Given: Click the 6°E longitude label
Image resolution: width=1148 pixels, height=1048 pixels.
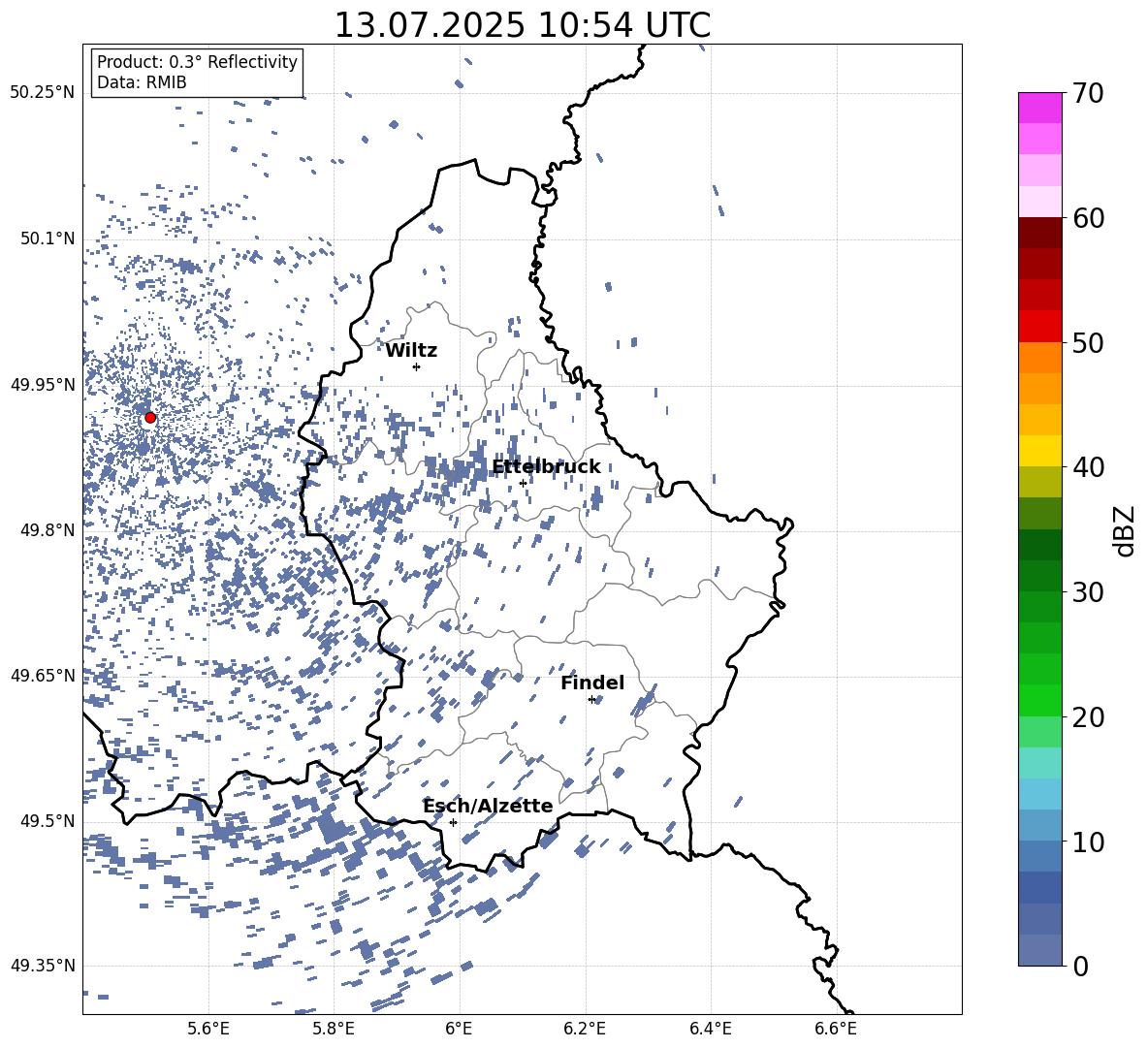Looking at the screenshot, I should pyautogui.click(x=459, y=1029).
